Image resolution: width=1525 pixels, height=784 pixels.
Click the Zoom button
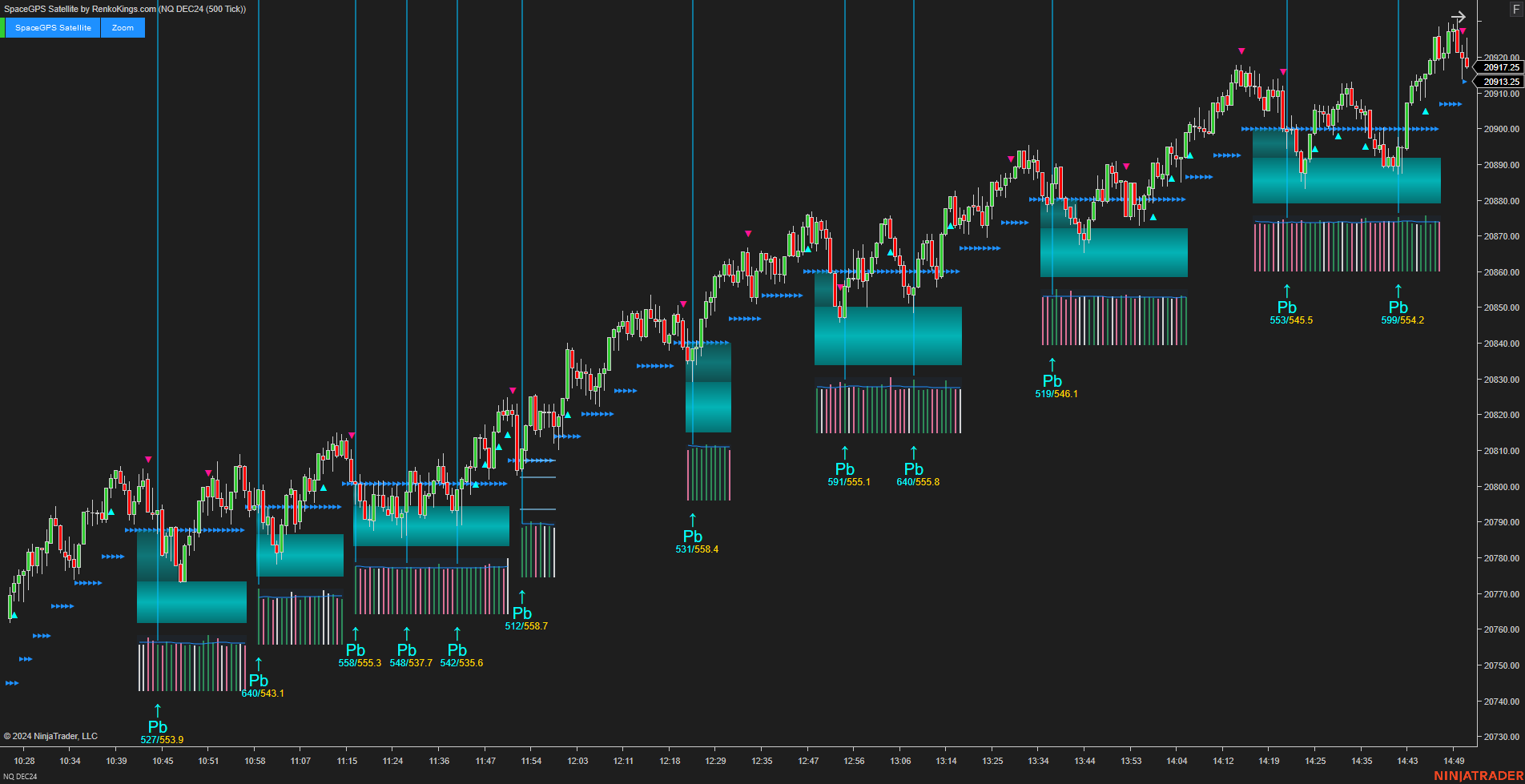pyautogui.click(x=122, y=27)
